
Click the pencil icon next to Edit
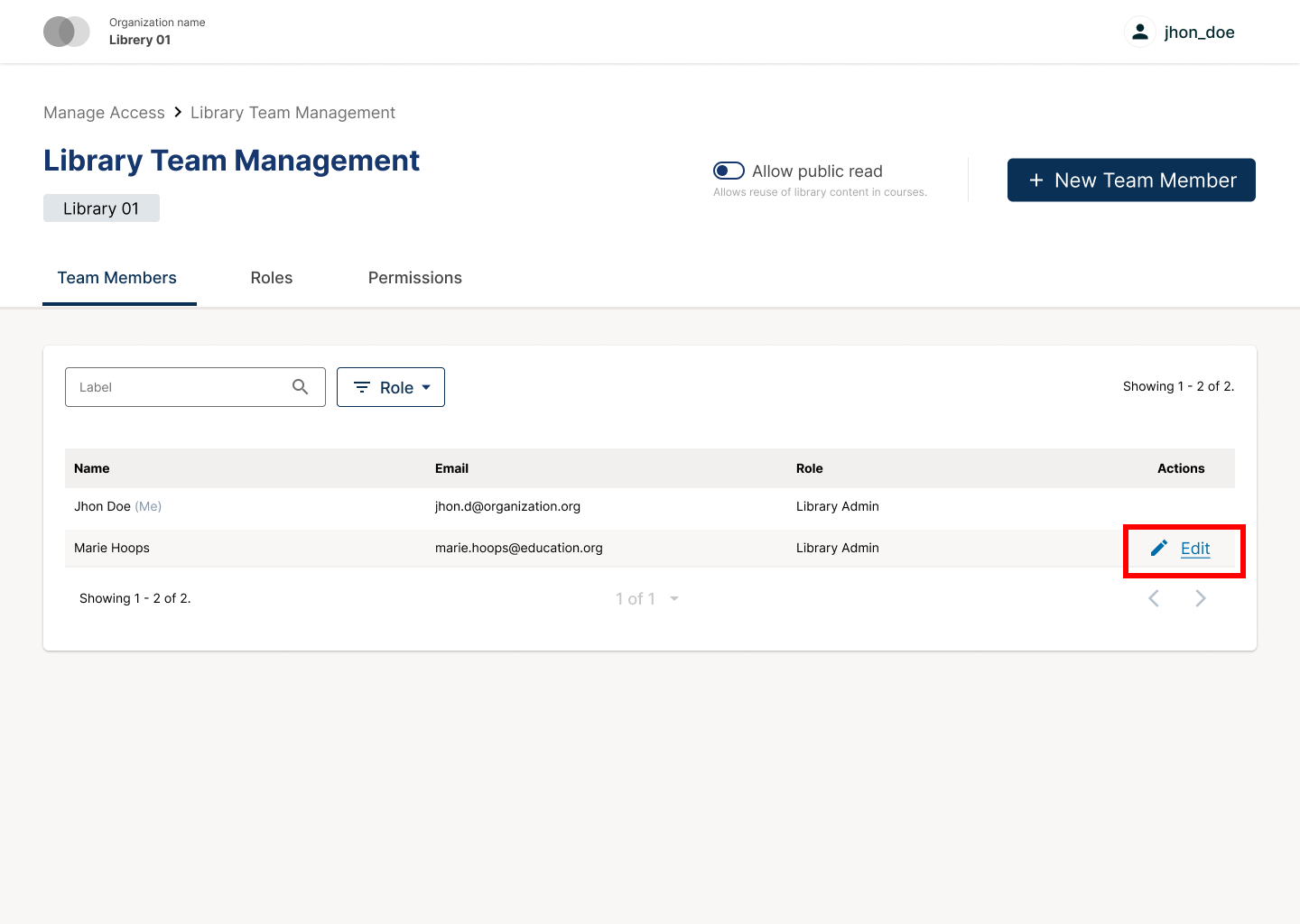(x=1158, y=548)
